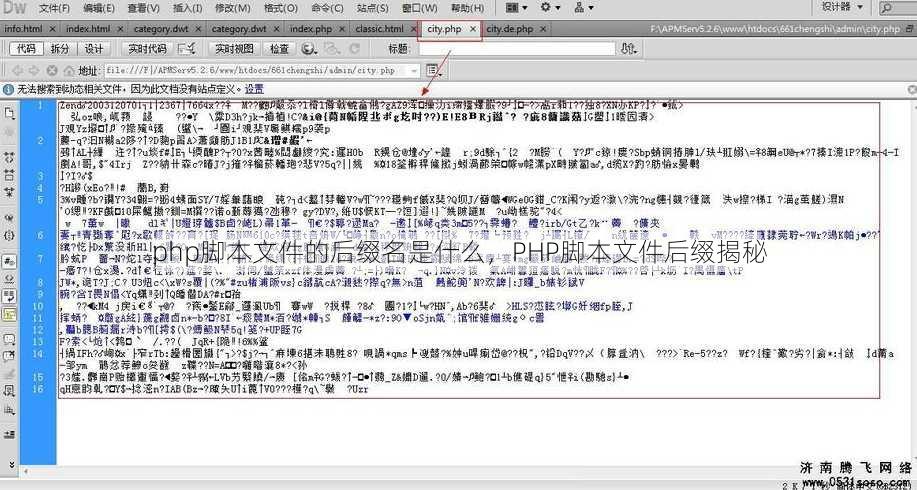Viewport: 917px width, 490px height.
Task: Switch to 设计 (Design) view
Action: point(94,49)
